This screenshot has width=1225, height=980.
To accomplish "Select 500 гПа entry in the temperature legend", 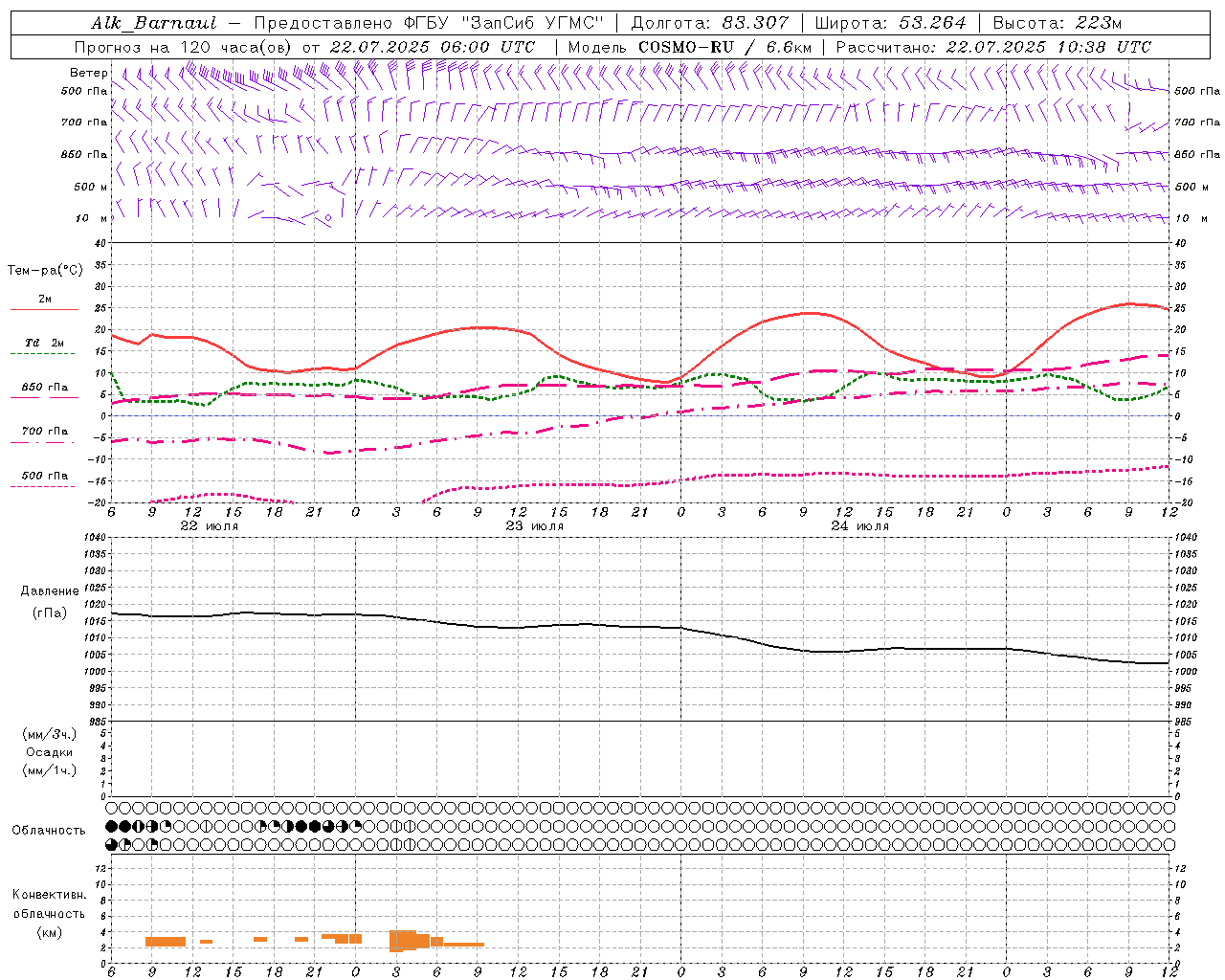I will (45, 476).
